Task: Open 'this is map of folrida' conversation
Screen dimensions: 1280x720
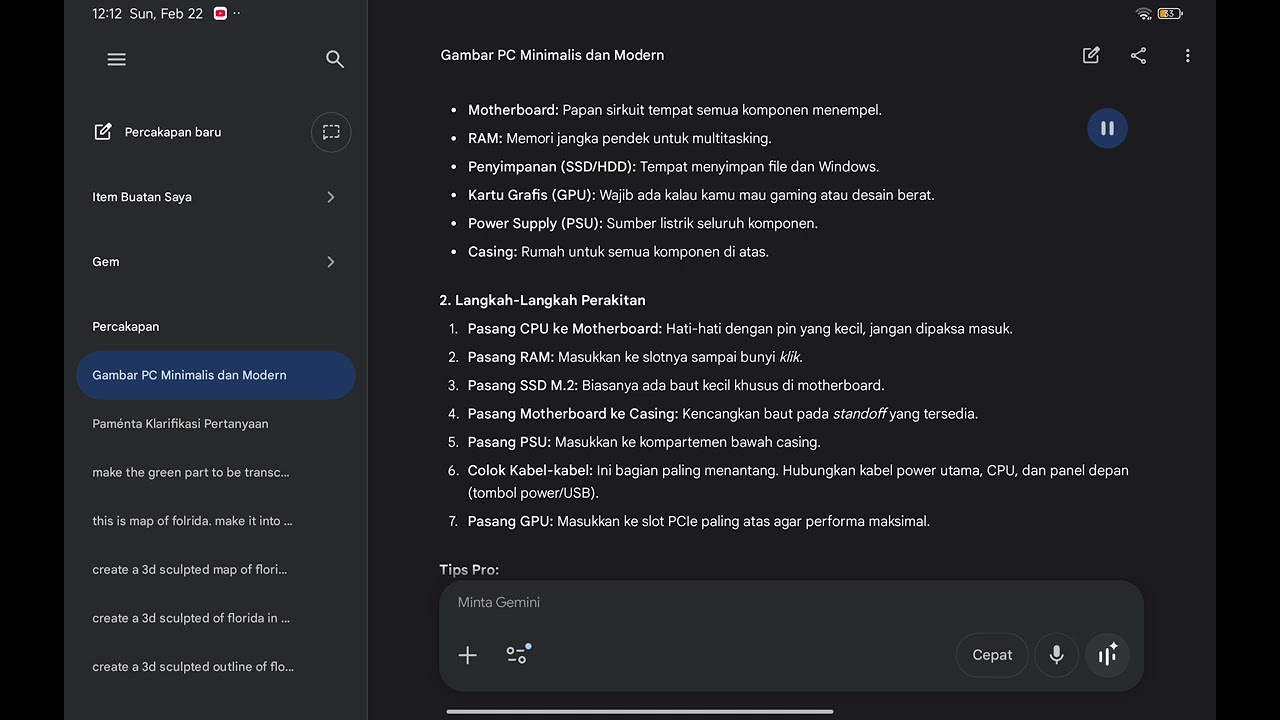Action: (x=216, y=521)
